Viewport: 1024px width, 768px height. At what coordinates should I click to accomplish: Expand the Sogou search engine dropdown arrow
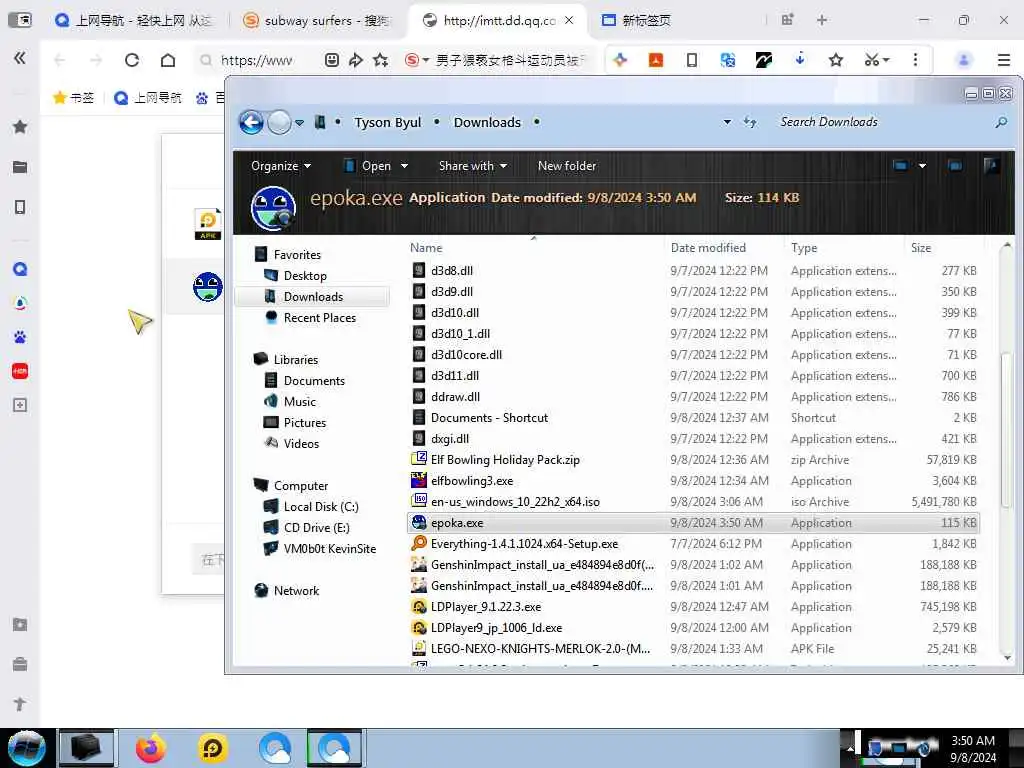426,60
